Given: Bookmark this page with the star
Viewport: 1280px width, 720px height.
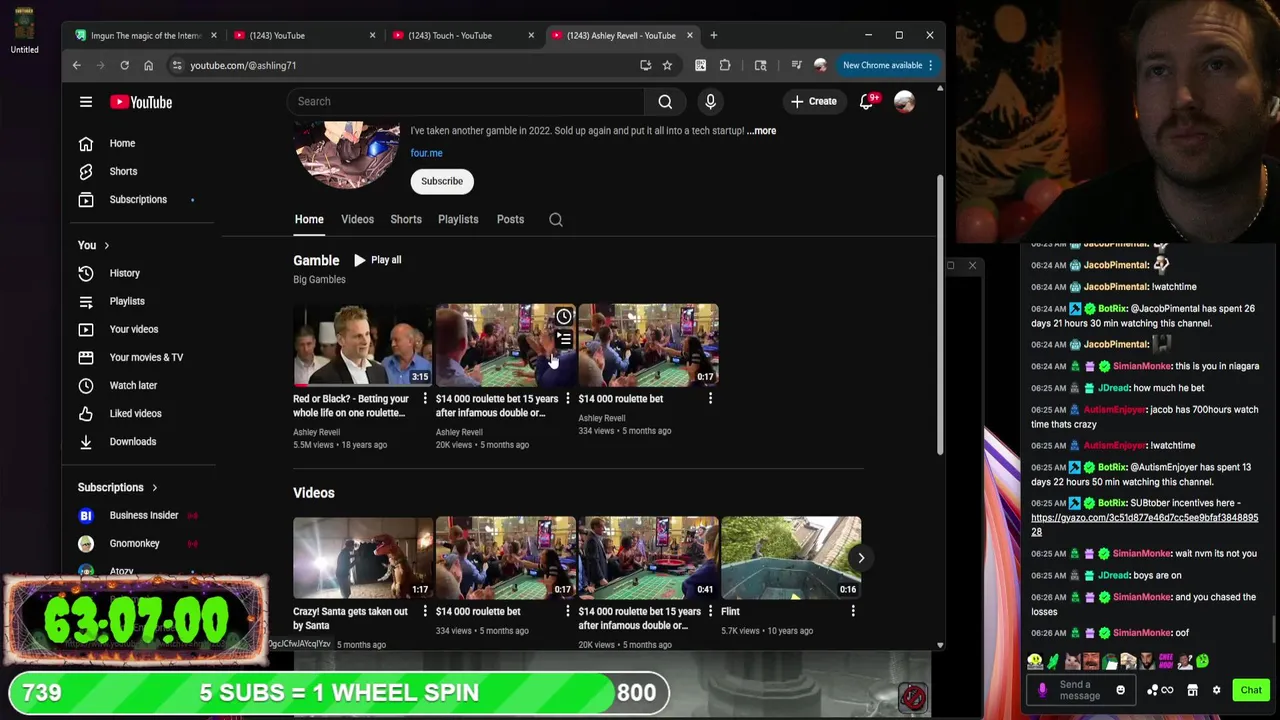Looking at the screenshot, I should coord(667,65).
